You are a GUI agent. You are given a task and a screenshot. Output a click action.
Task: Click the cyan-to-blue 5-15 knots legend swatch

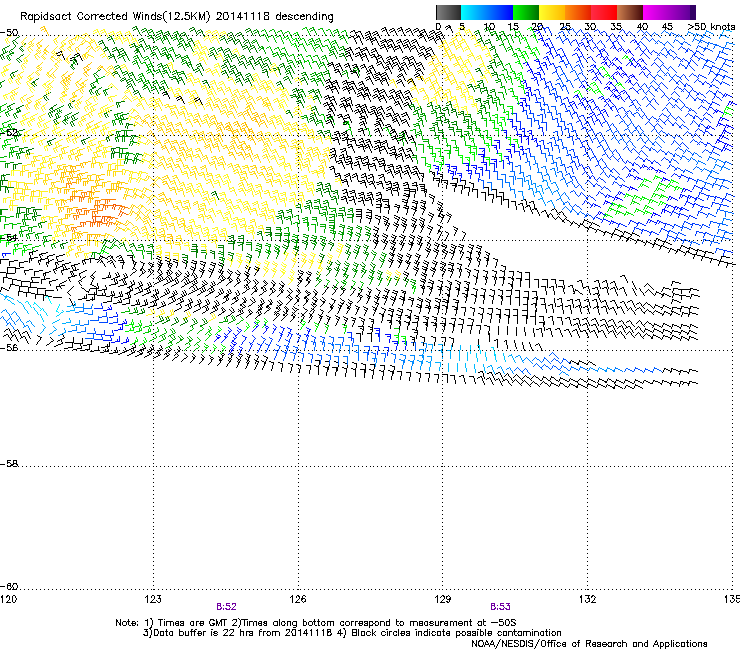[x=487, y=12]
